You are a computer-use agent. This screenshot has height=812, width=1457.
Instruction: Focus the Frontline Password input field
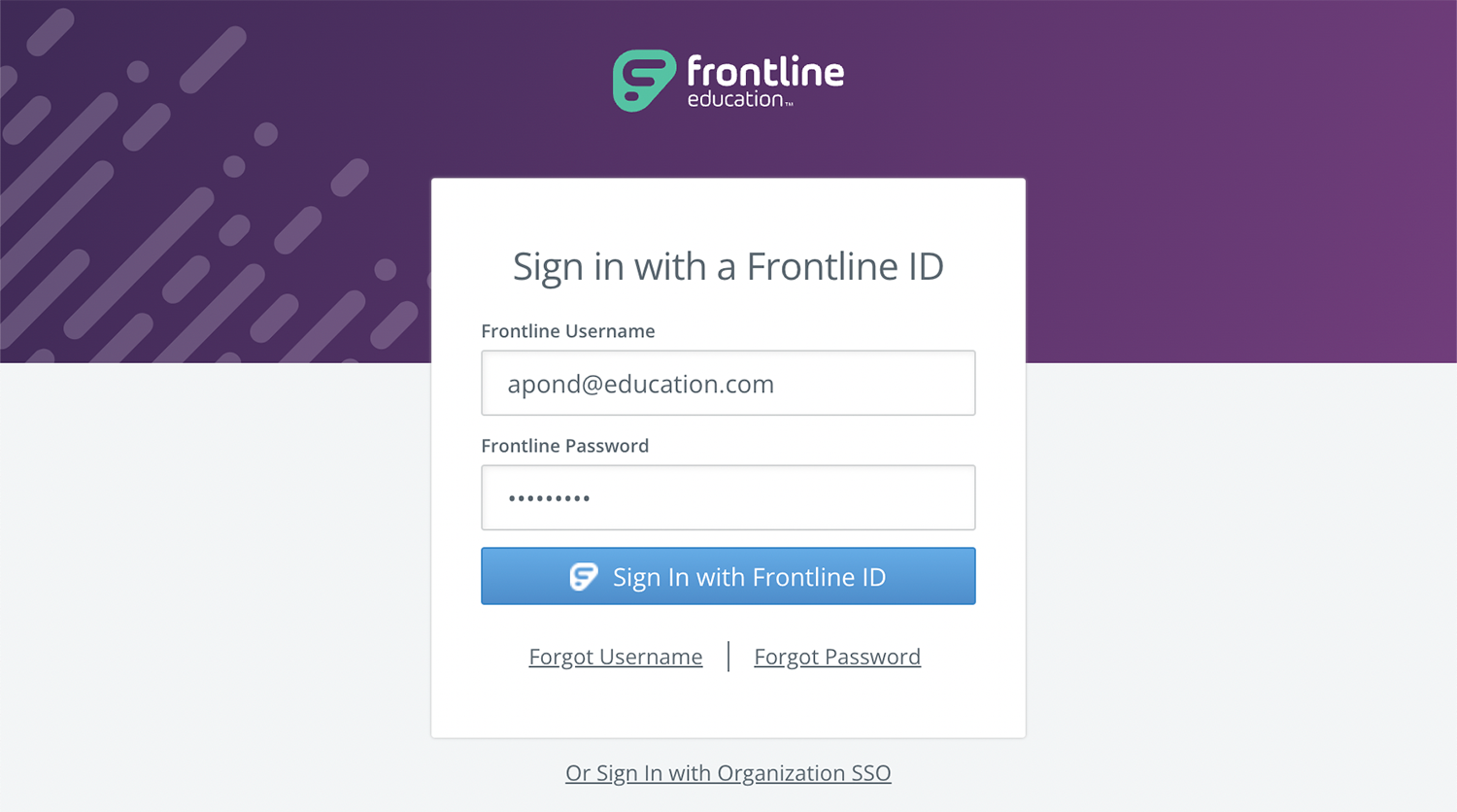tap(728, 497)
